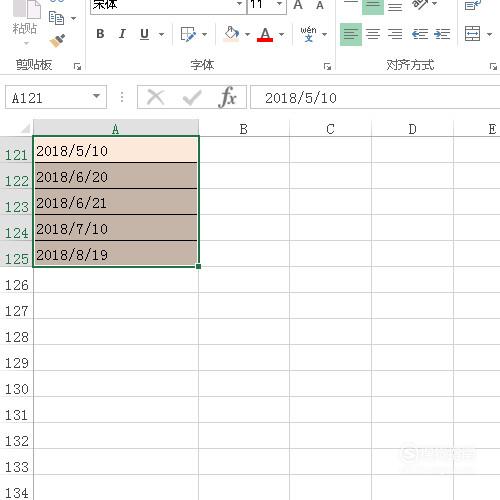The image size is (500, 500).
Task: Click Format Painter brush icon
Action: 57,41
